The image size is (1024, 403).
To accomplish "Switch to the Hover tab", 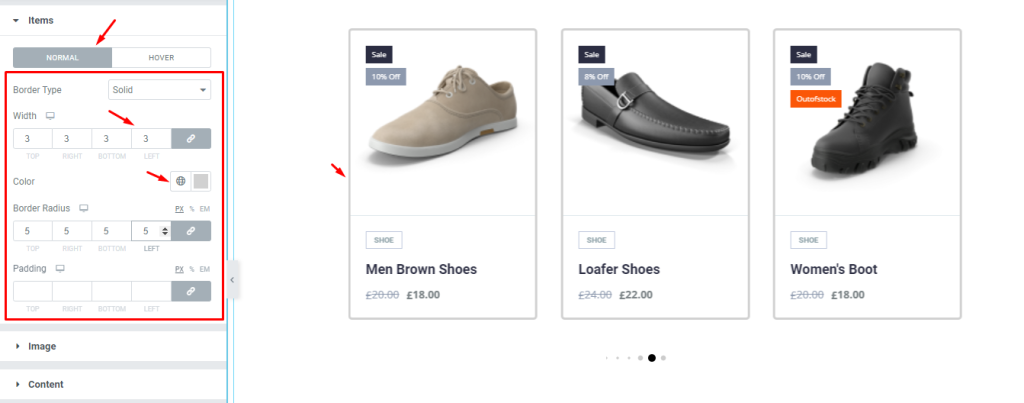I will click(161, 57).
